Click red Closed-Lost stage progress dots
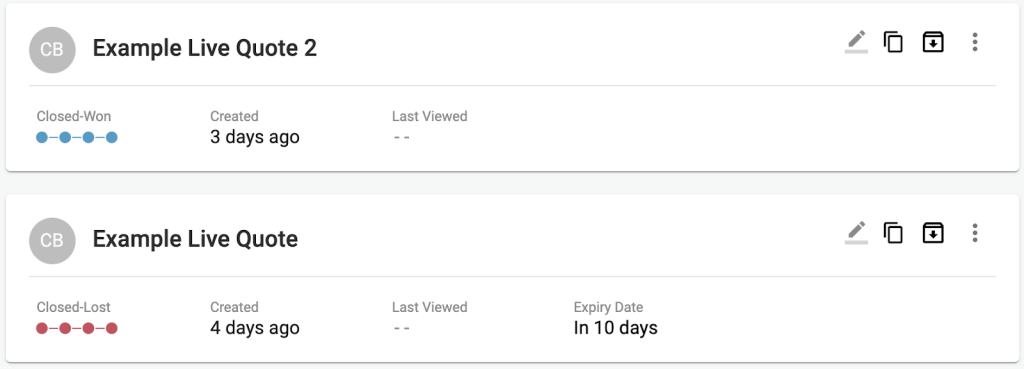1024x369 pixels. (76, 328)
